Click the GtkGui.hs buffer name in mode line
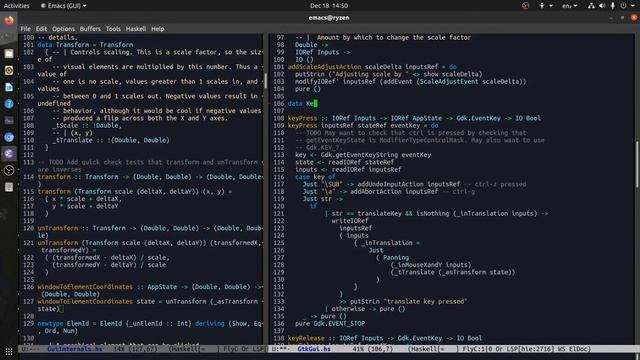This screenshot has width=640, height=360. click(314, 349)
